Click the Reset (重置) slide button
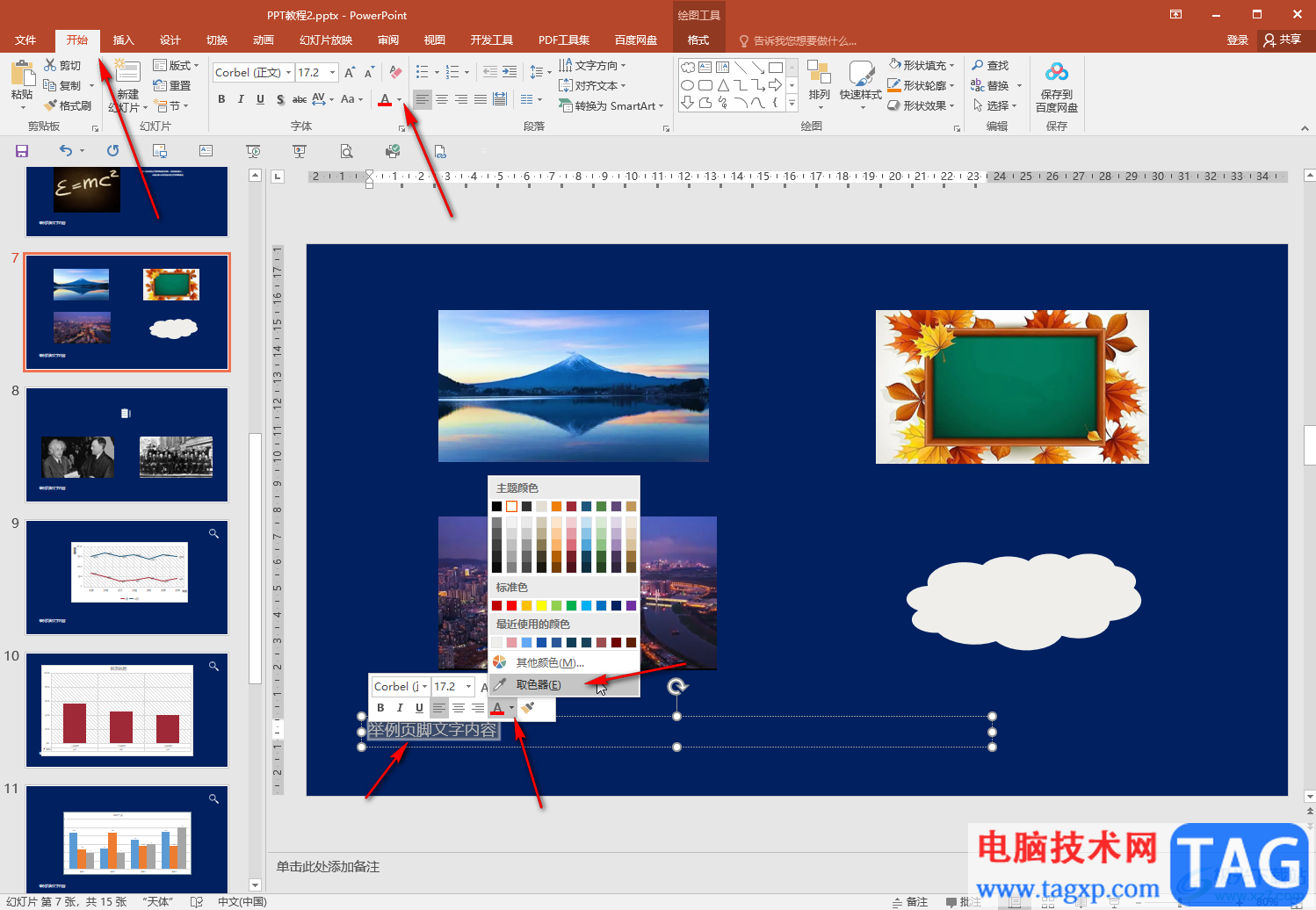 (172, 85)
